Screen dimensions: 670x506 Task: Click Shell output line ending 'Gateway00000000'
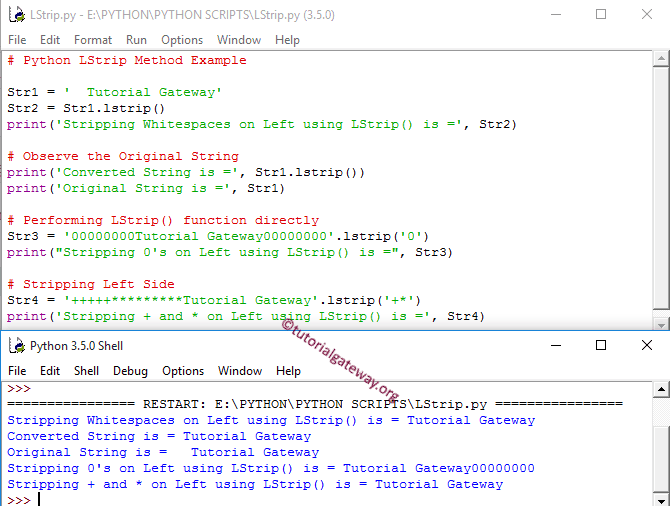[270, 468]
